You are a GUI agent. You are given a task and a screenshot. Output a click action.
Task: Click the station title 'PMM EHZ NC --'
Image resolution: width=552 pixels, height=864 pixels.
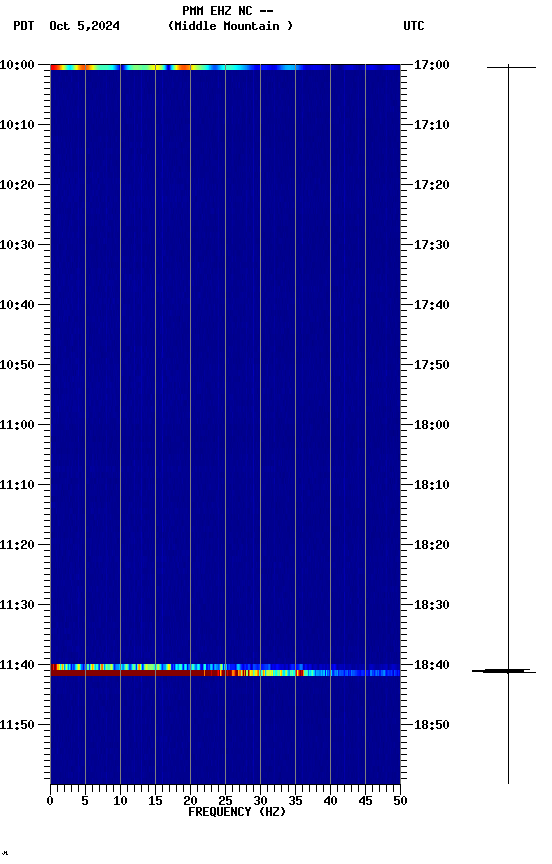click(x=228, y=11)
